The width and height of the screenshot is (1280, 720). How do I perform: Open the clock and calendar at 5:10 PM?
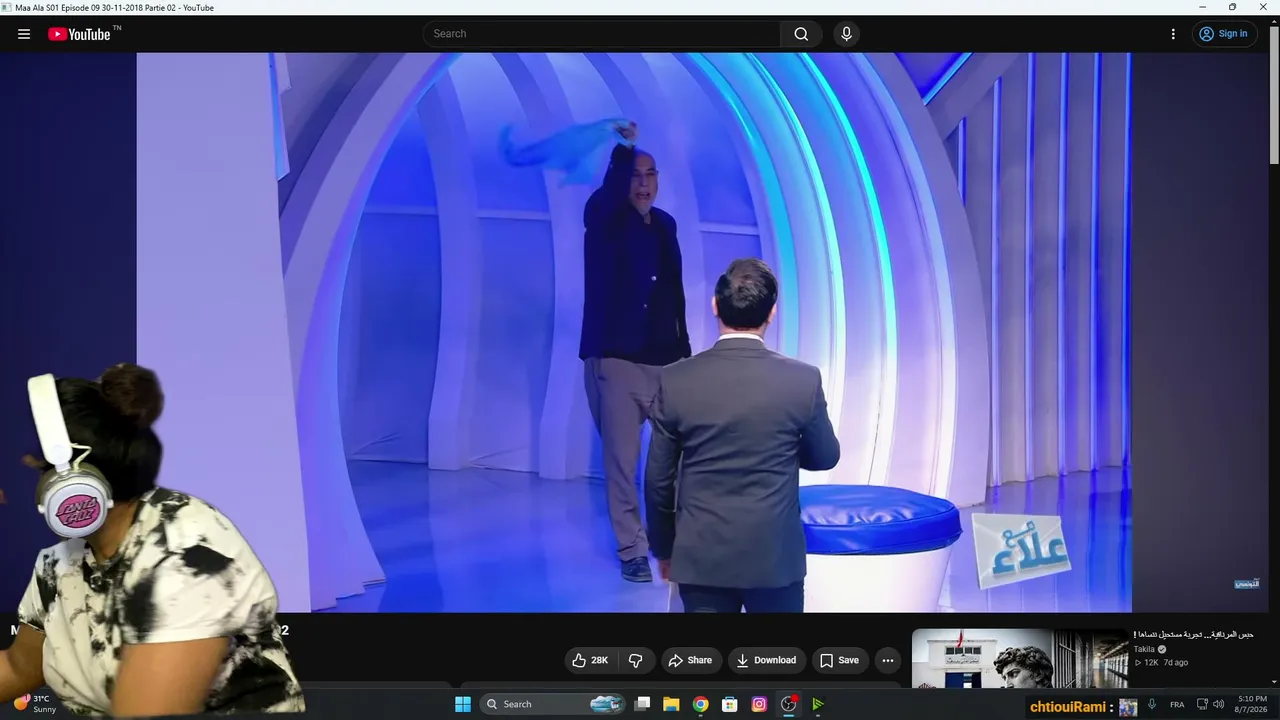(x=1252, y=704)
